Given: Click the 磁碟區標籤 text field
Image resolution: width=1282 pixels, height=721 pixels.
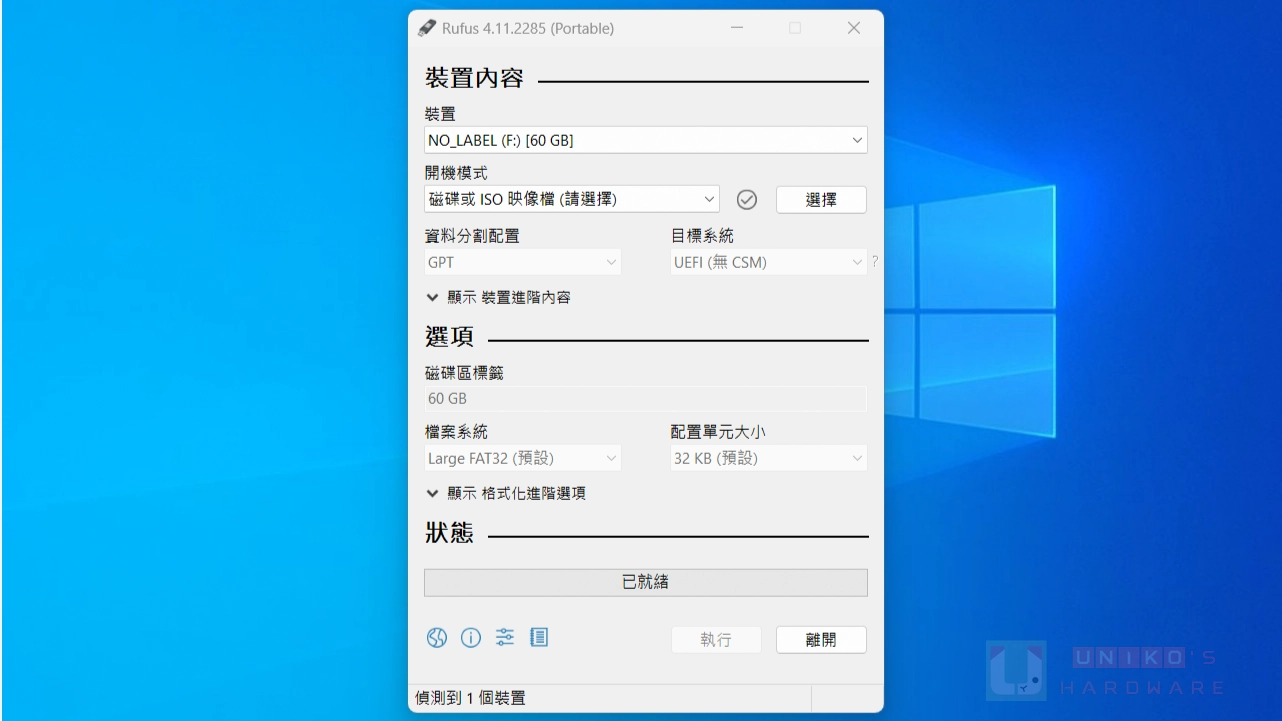Looking at the screenshot, I should 645,399.
